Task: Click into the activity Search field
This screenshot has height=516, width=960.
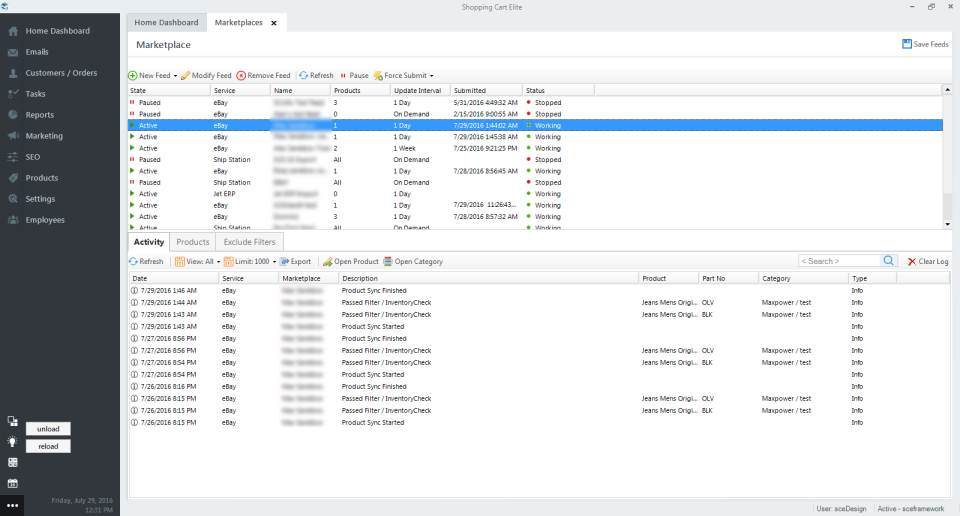Action: point(839,261)
